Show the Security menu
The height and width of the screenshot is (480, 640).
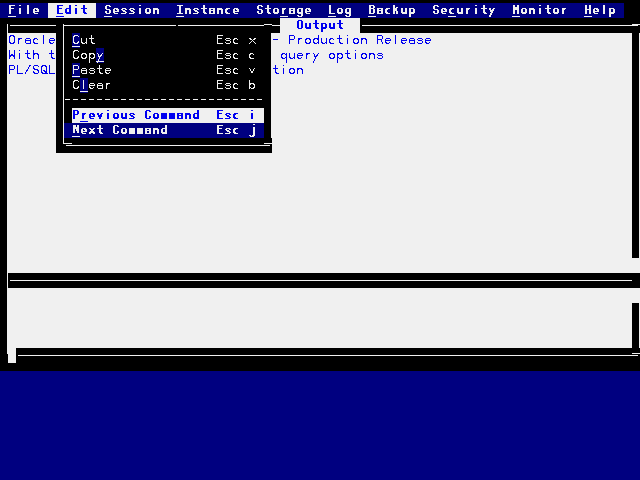click(x=464, y=10)
